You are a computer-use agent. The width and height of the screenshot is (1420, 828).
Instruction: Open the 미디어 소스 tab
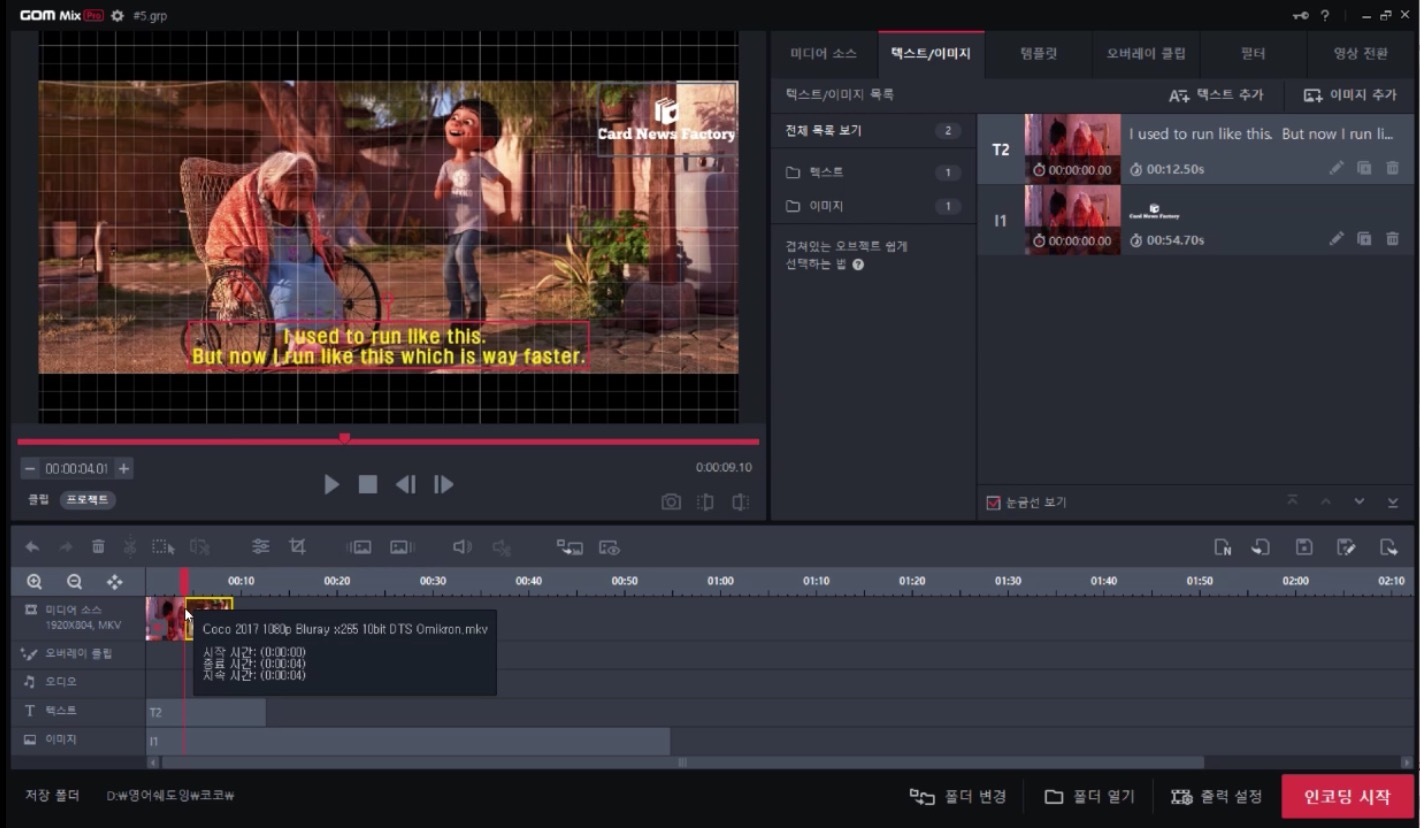824,54
